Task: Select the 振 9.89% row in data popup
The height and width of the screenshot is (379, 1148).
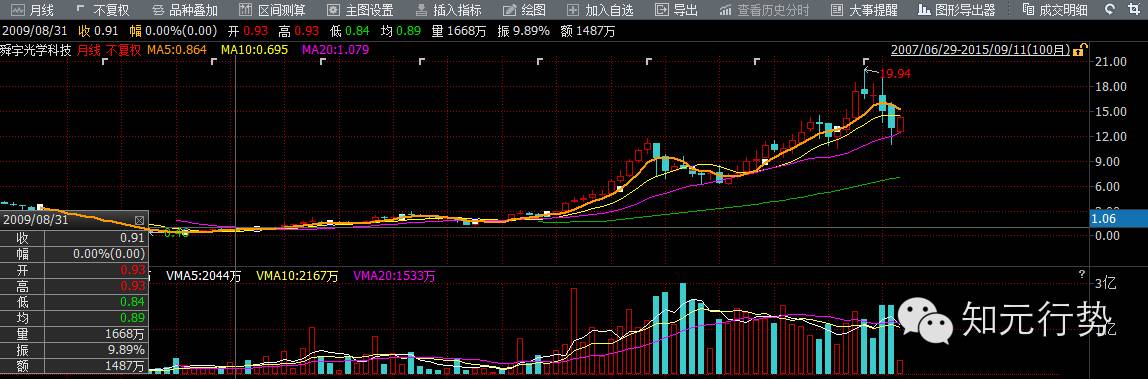Action: coord(74,350)
